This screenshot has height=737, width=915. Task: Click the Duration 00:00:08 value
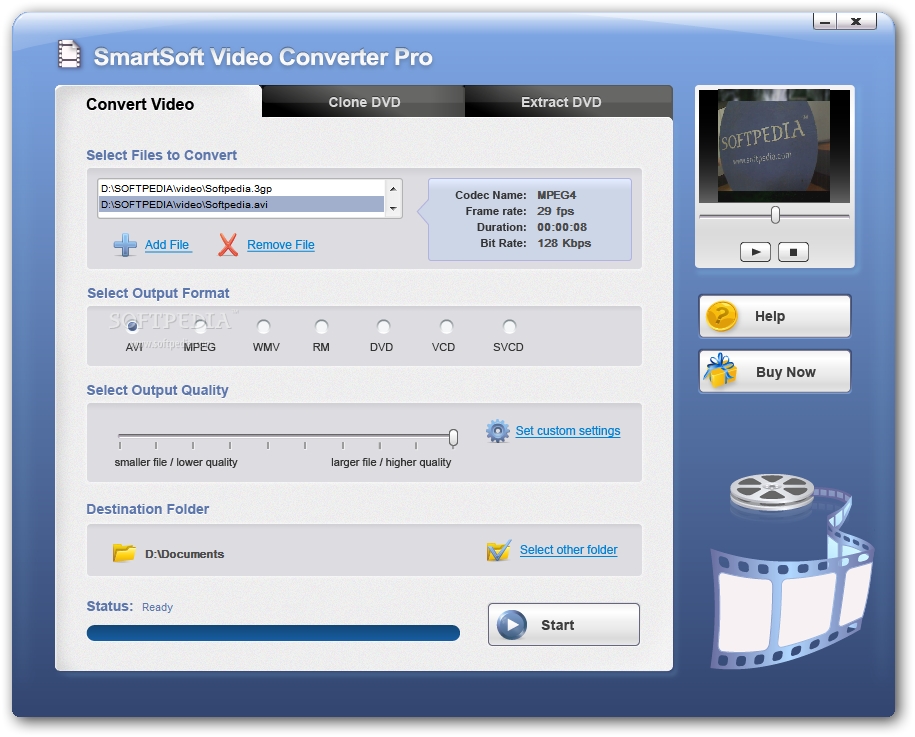562,227
